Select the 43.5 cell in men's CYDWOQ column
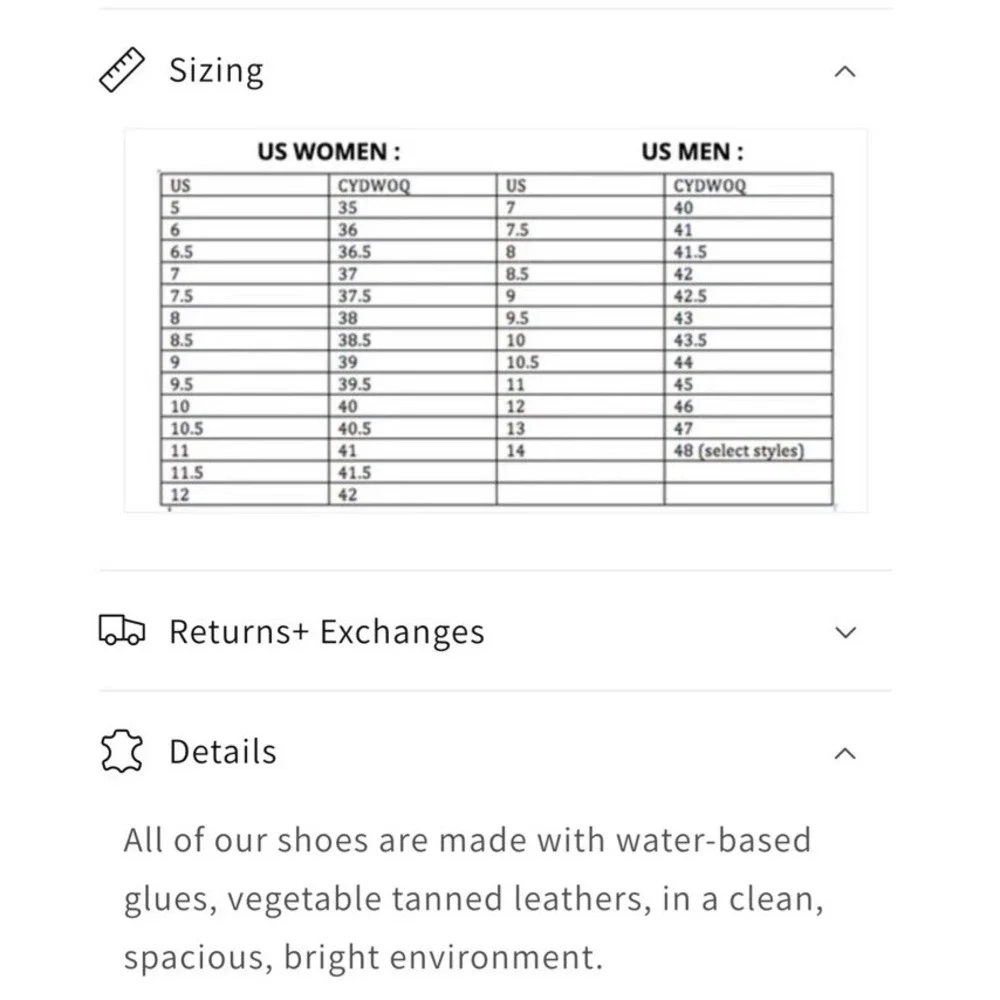 [748, 340]
